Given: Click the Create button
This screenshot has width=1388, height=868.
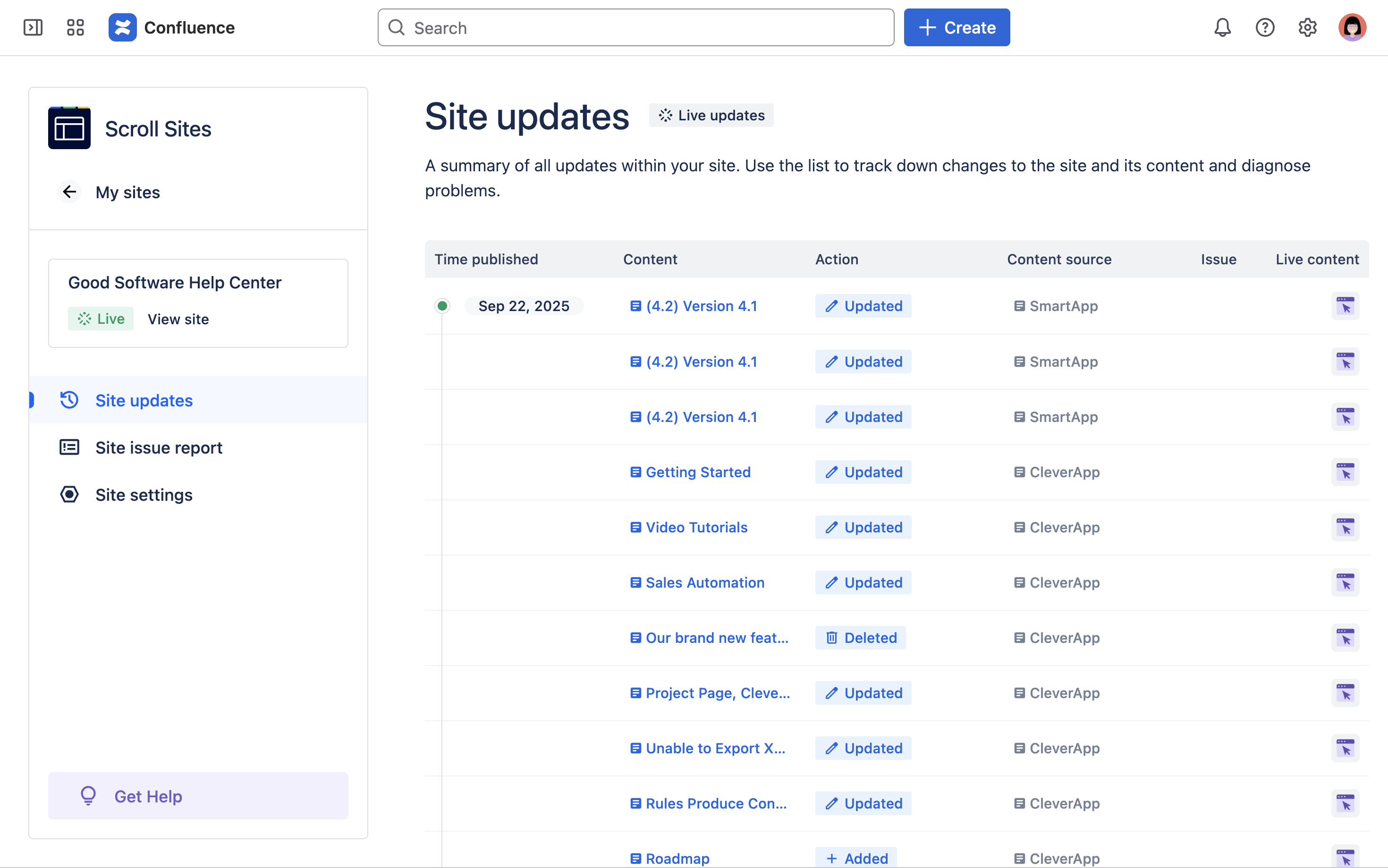Looking at the screenshot, I should tap(956, 27).
